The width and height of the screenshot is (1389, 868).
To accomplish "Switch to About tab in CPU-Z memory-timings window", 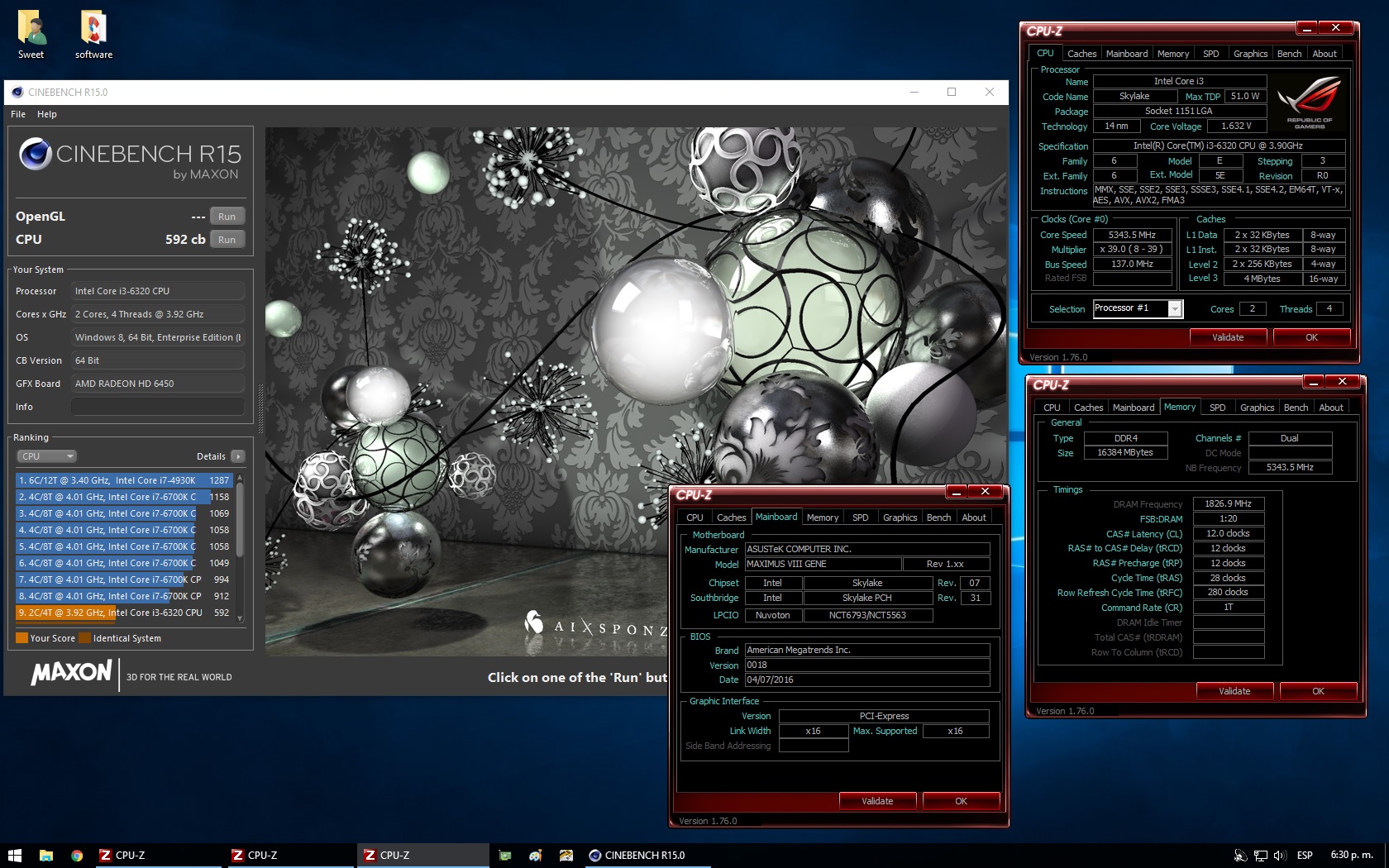I will 1330,408.
